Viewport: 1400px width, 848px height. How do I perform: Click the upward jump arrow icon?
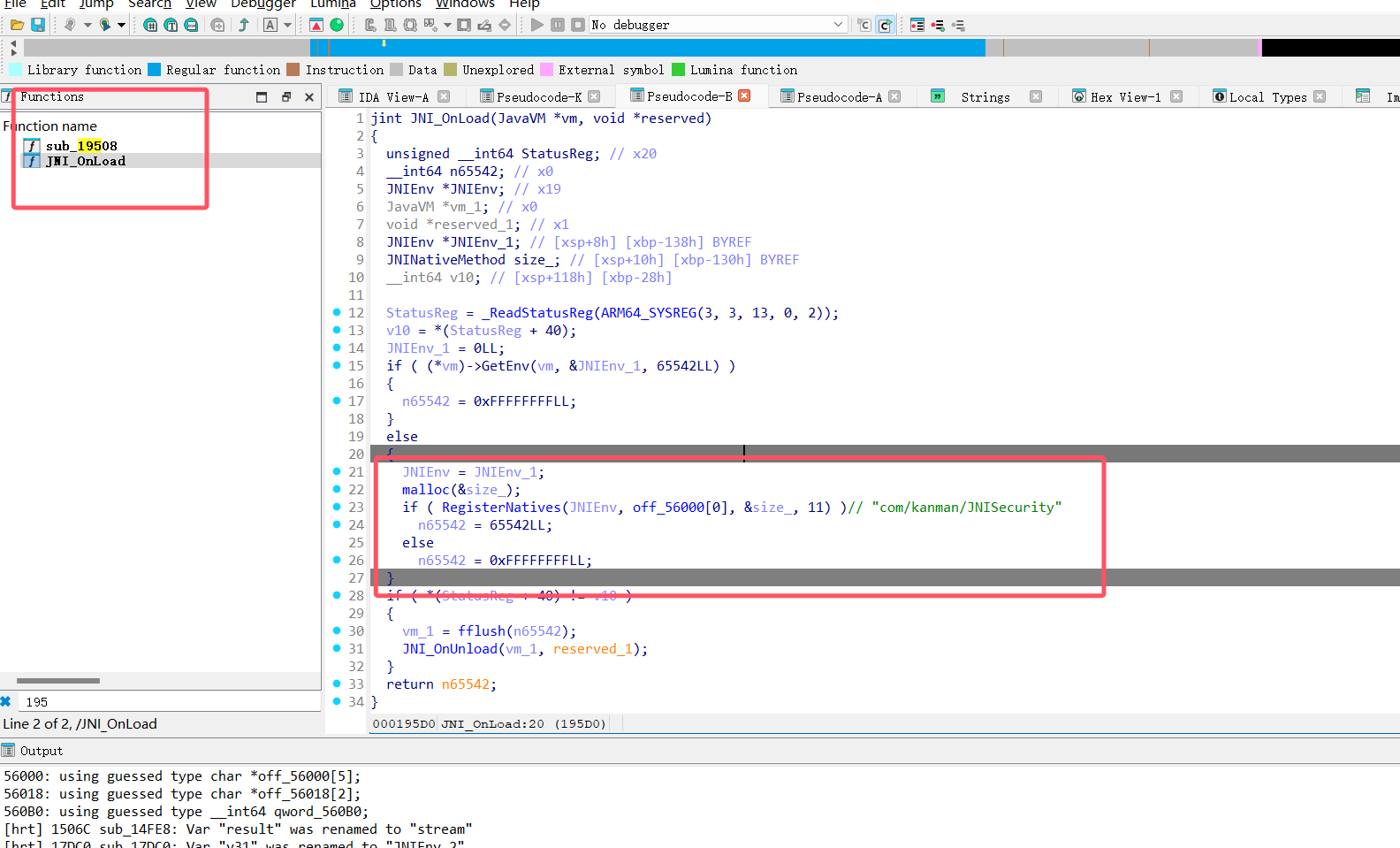click(x=244, y=25)
